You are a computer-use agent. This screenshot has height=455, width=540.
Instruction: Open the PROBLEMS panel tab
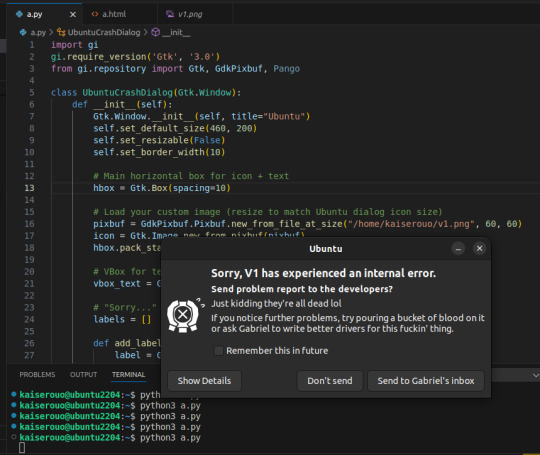(37, 374)
